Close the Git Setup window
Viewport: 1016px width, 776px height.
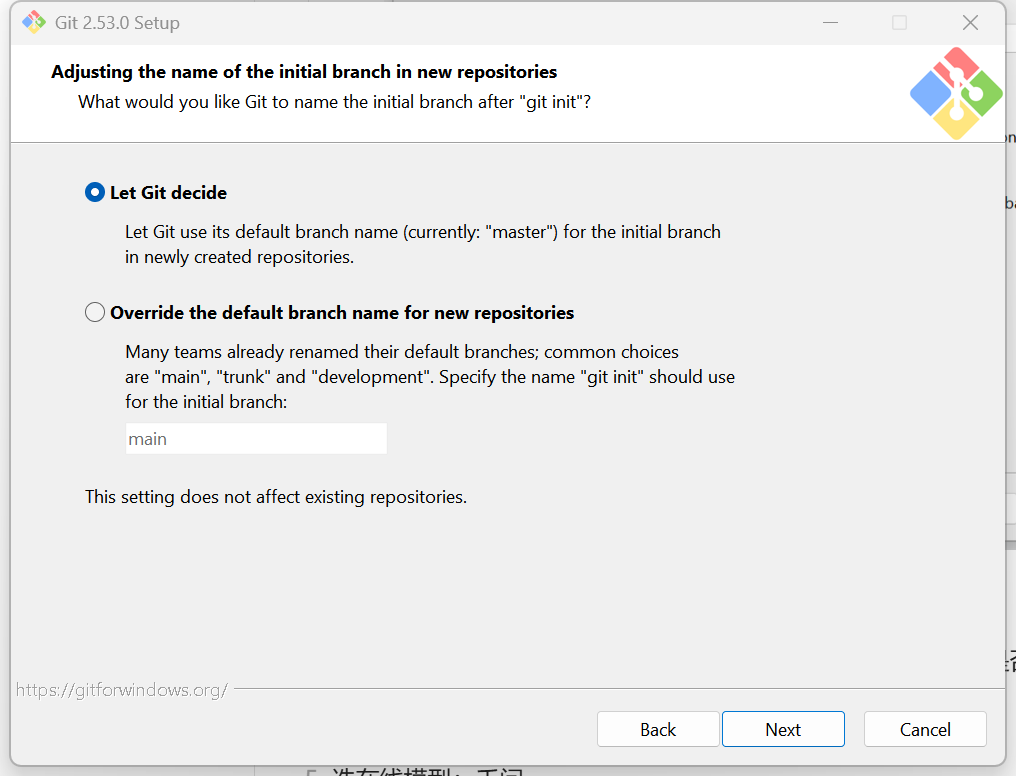(x=970, y=23)
